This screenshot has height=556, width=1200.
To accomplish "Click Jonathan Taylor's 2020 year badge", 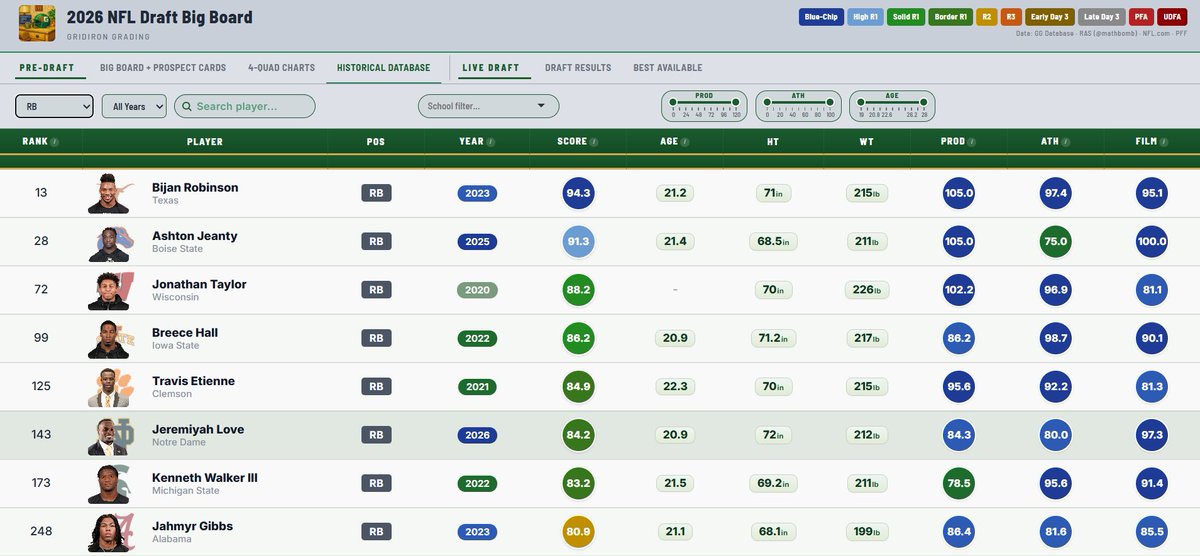I will (477, 290).
